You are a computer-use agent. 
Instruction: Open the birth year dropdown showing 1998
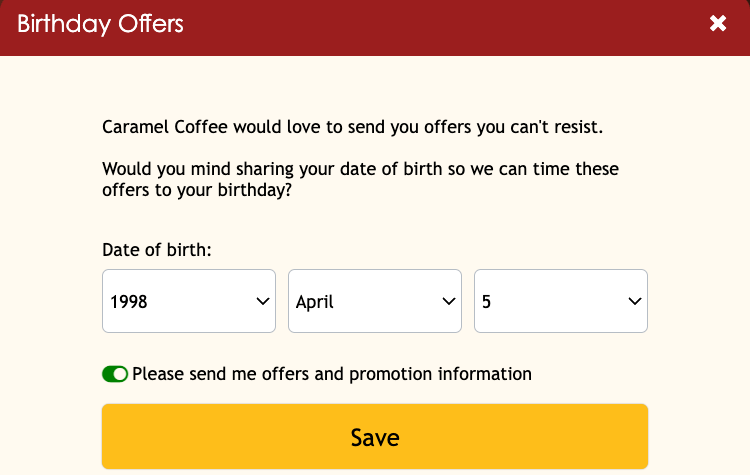tap(188, 301)
